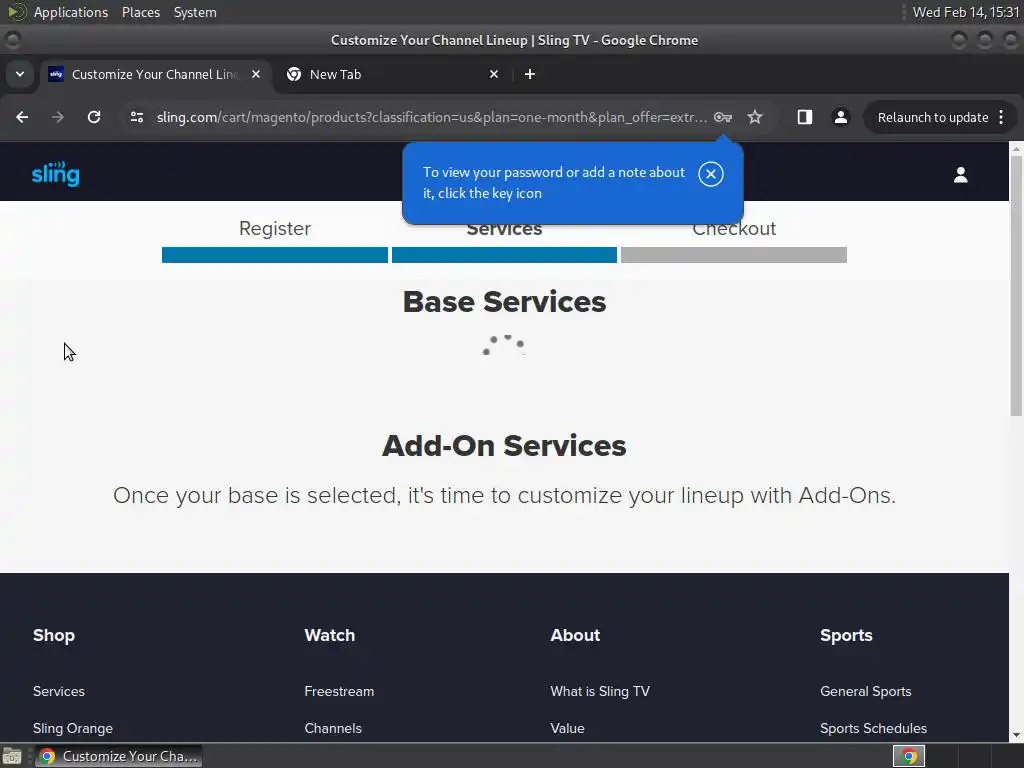1024x768 pixels.
Task: Go back with browser back arrow
Action: pos(22,117)
